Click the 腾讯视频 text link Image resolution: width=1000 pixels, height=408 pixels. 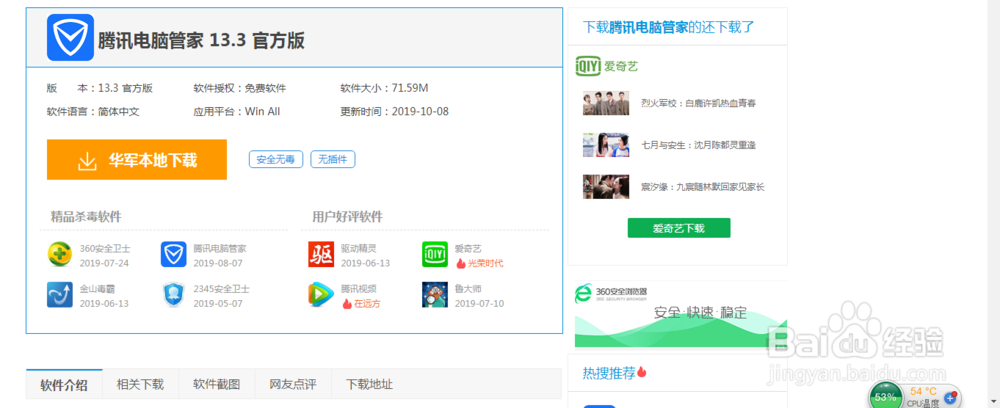point(358,289)
